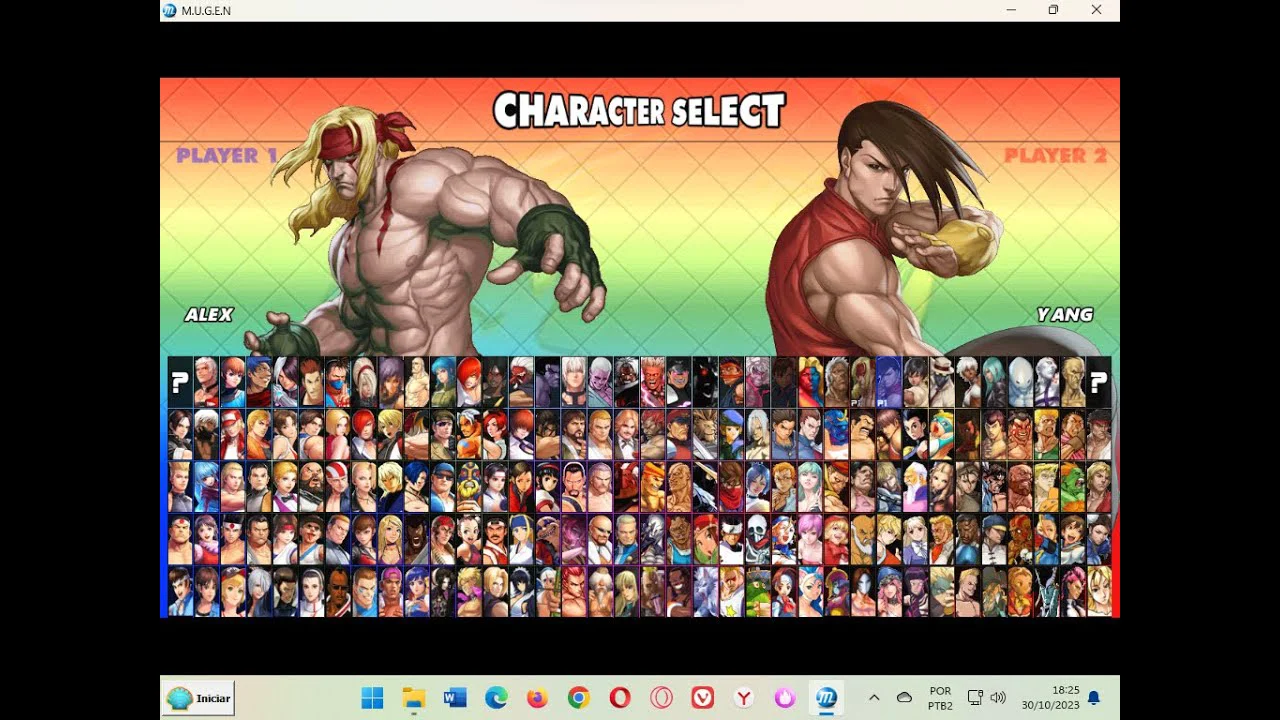Choose the gold-and-blue masked wrestler portrait
1280x720 pixels.
click(468, 487)
